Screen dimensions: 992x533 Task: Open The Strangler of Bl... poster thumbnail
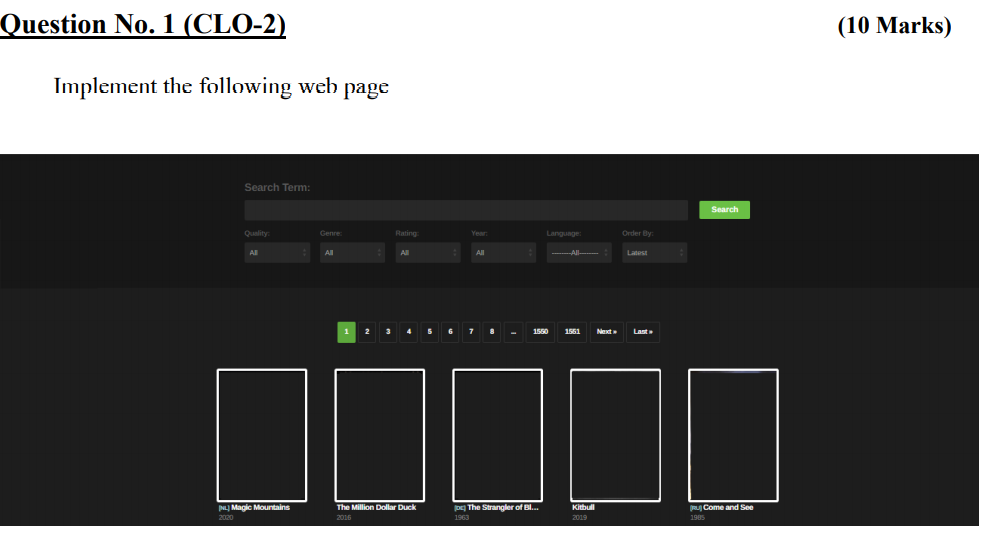(x=497, y=436)
